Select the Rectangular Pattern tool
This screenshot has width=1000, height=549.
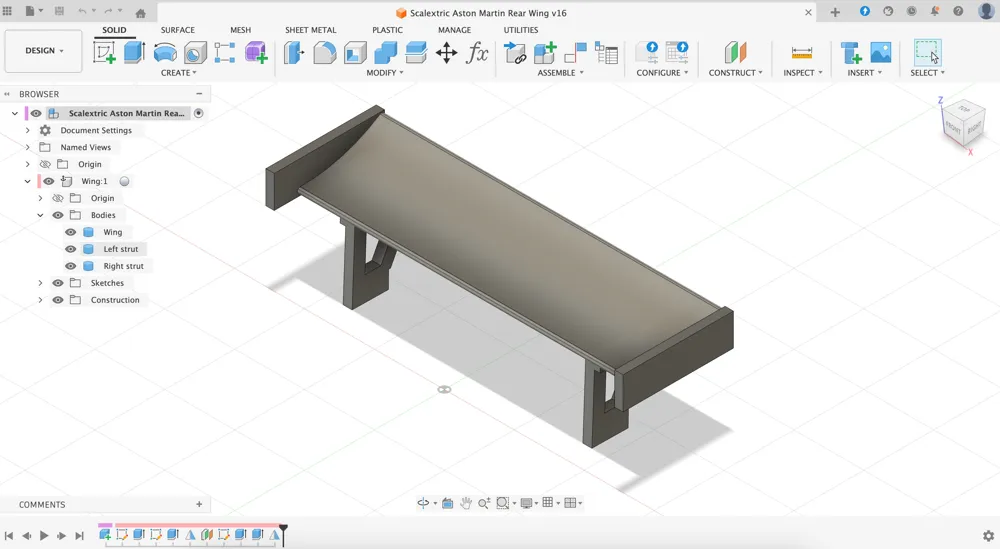[x=224, y=53]
